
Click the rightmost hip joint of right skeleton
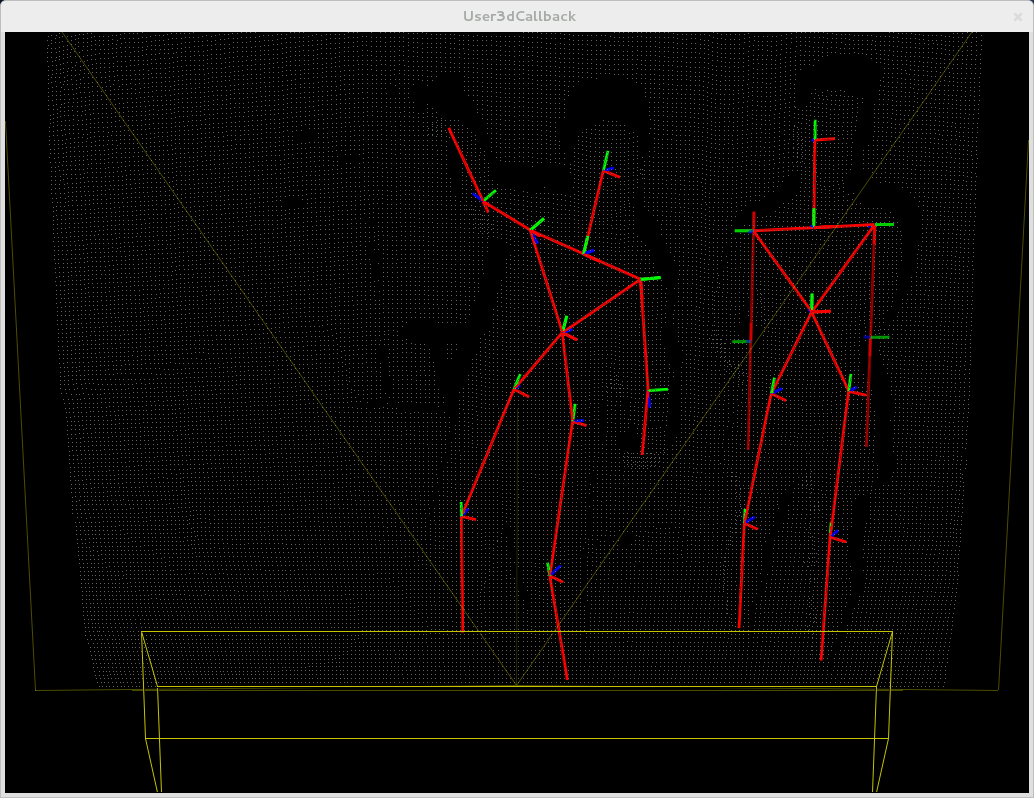tap(849, 390)
